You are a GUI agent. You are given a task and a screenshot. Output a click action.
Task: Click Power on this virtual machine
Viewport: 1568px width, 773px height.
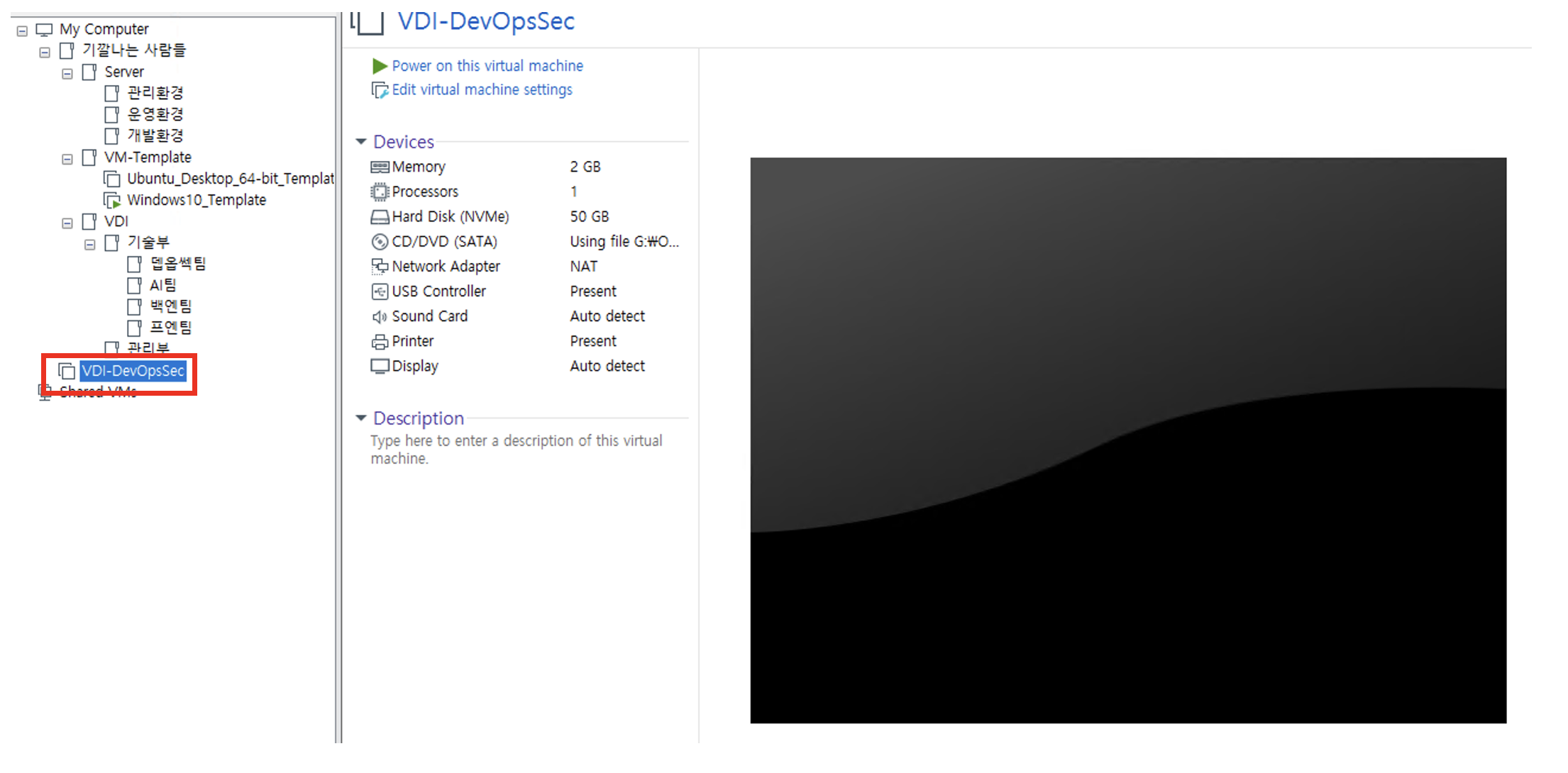click(487, 66)
